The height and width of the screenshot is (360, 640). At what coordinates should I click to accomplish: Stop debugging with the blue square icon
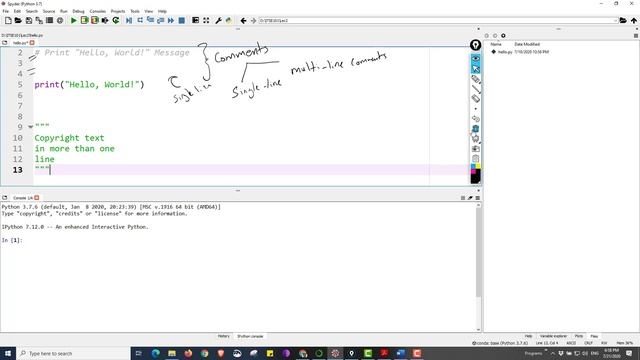(182, 20)
